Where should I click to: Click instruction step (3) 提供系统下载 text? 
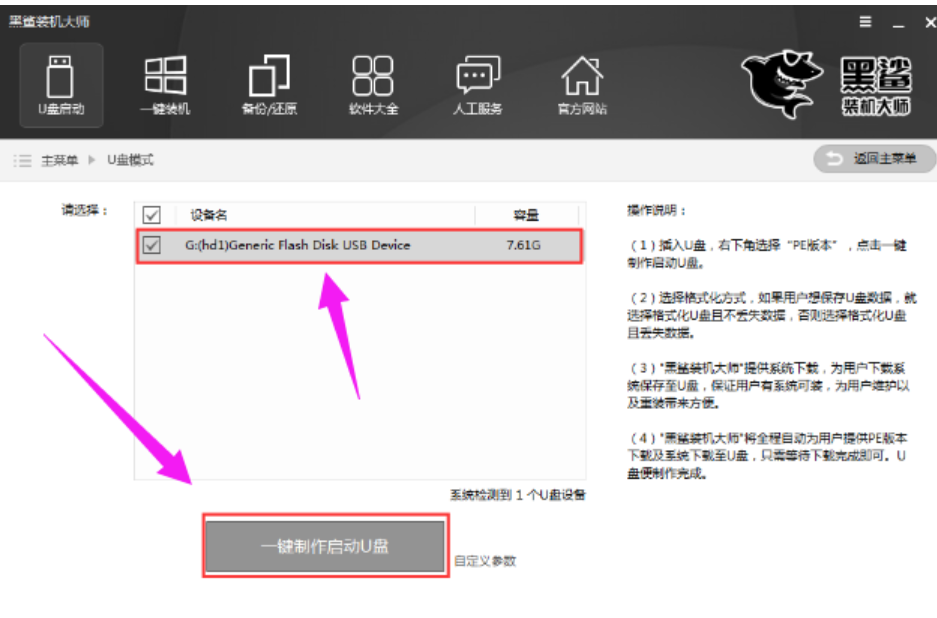768,386
